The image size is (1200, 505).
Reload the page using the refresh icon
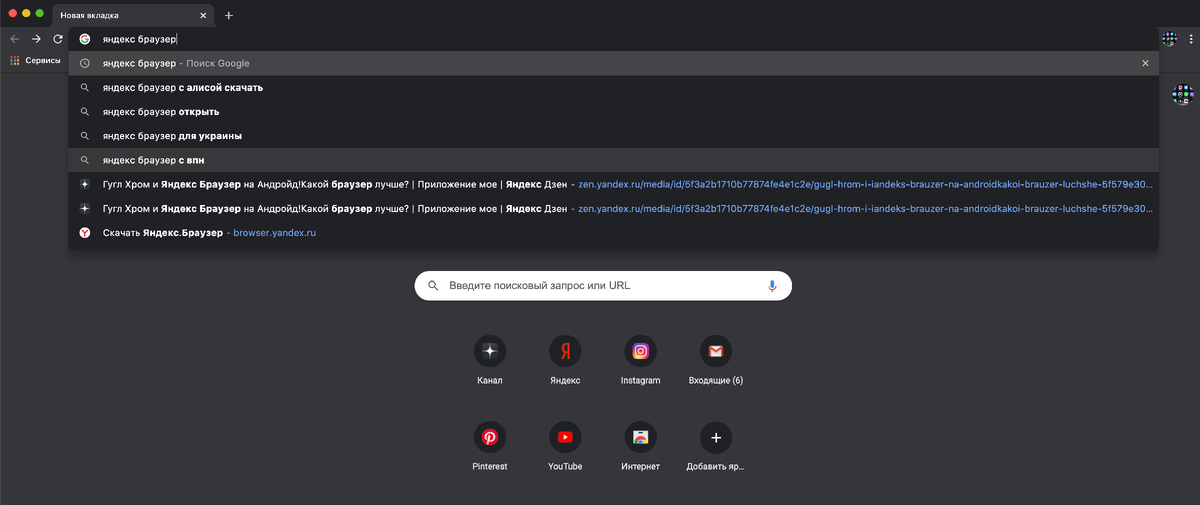58,39
